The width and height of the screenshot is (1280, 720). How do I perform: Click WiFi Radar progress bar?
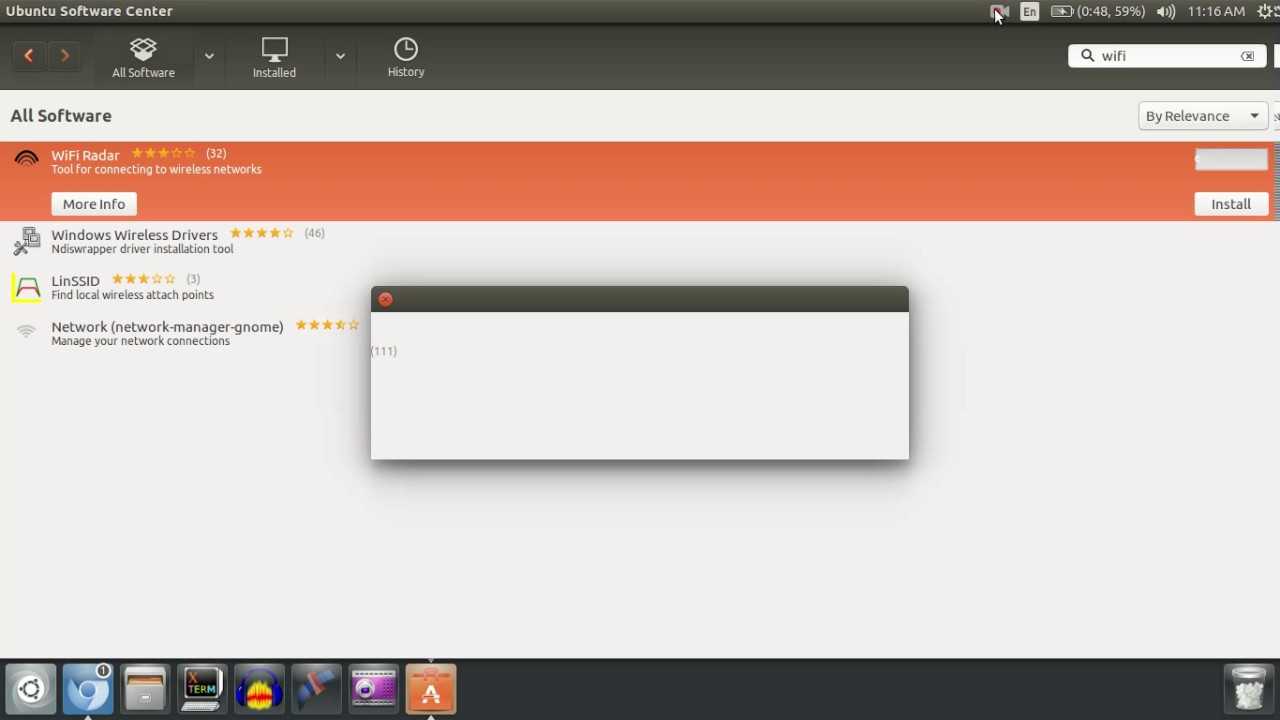click(1231, 159)
